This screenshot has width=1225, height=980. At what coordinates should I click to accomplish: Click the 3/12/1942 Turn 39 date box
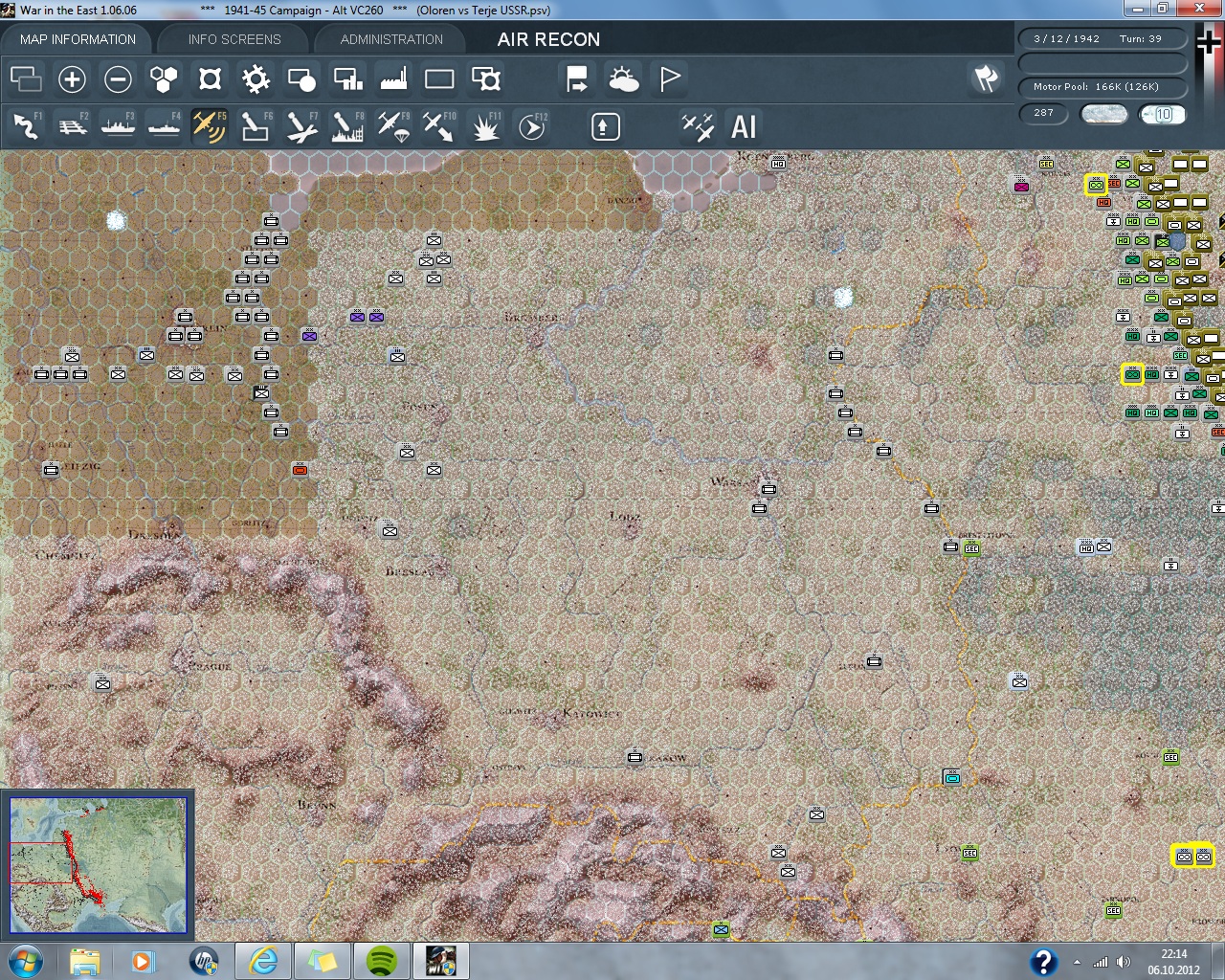[x=1102, y=39]
